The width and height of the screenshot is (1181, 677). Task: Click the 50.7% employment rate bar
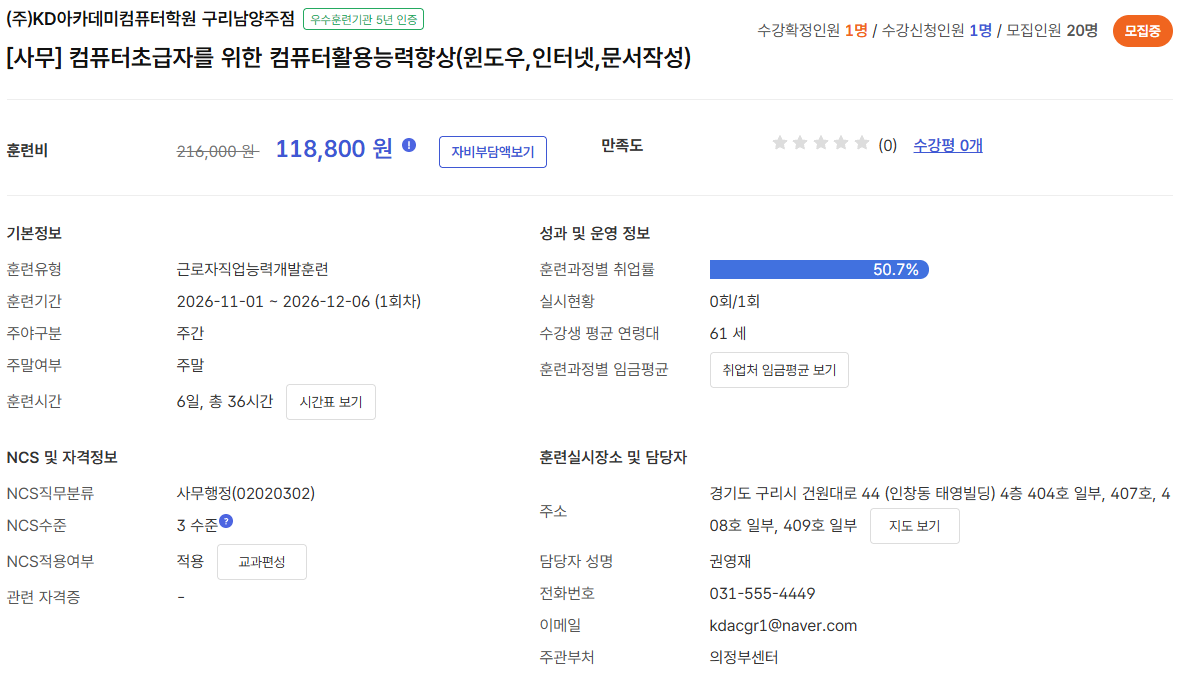[819, 270]
